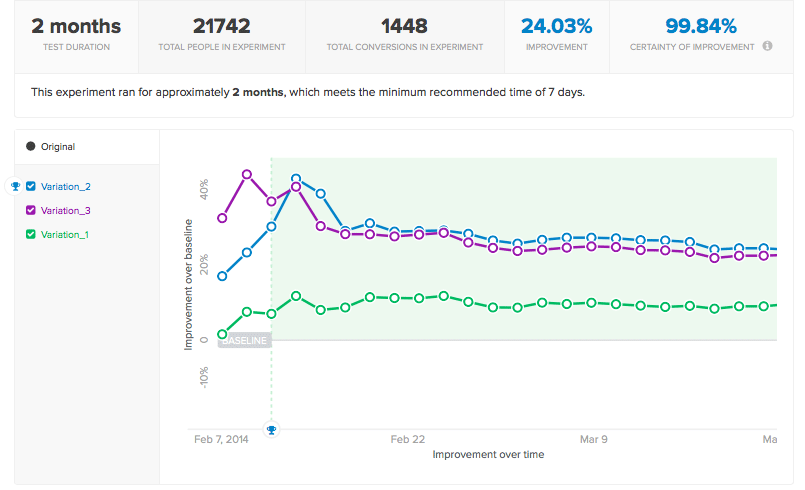The height and width of the screenshot is (490, 805).
Task: Click the highest purple Variation_3 data point
Action: point(247,175)
